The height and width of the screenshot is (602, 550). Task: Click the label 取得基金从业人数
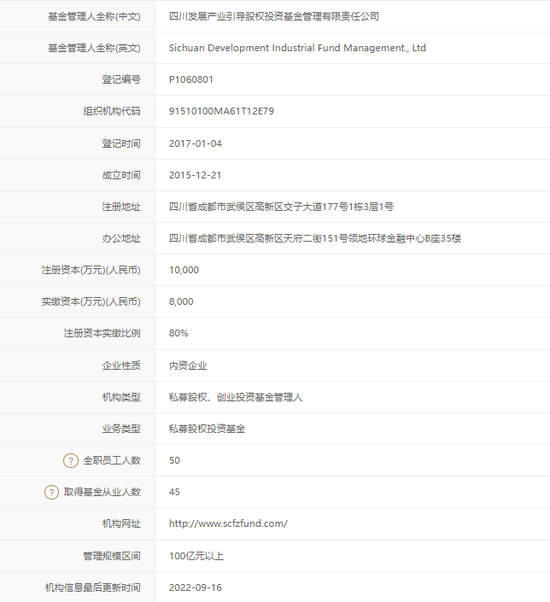(x=102, y=492)
